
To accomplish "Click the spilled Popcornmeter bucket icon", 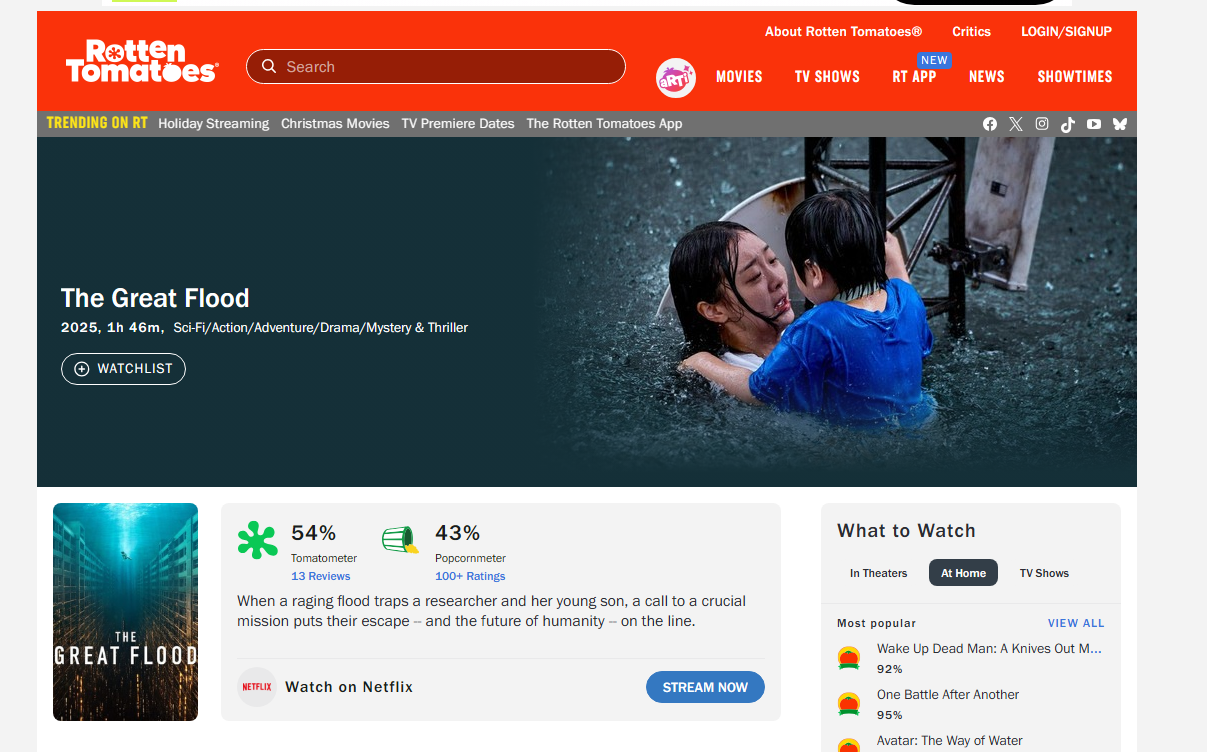I will coord(400,540).
